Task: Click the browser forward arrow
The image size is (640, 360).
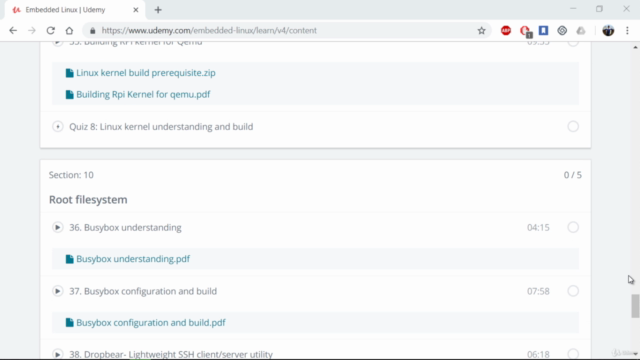Action: (x=32, y=31)
